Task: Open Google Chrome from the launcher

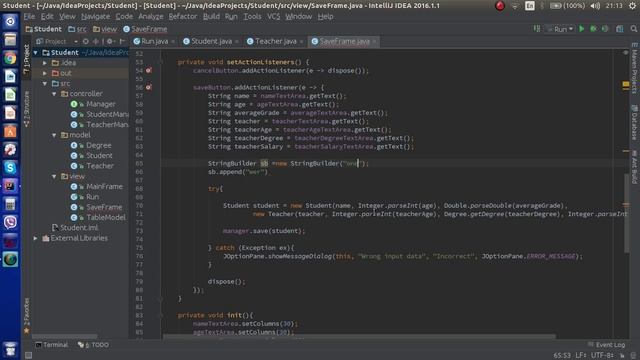Action: pos(10,58)
